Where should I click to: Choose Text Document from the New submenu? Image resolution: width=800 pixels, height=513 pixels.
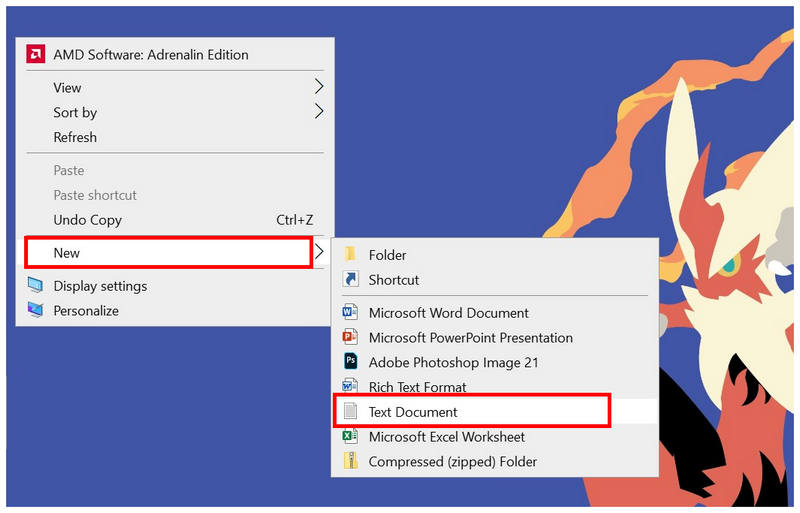click(x=412, y=412)
